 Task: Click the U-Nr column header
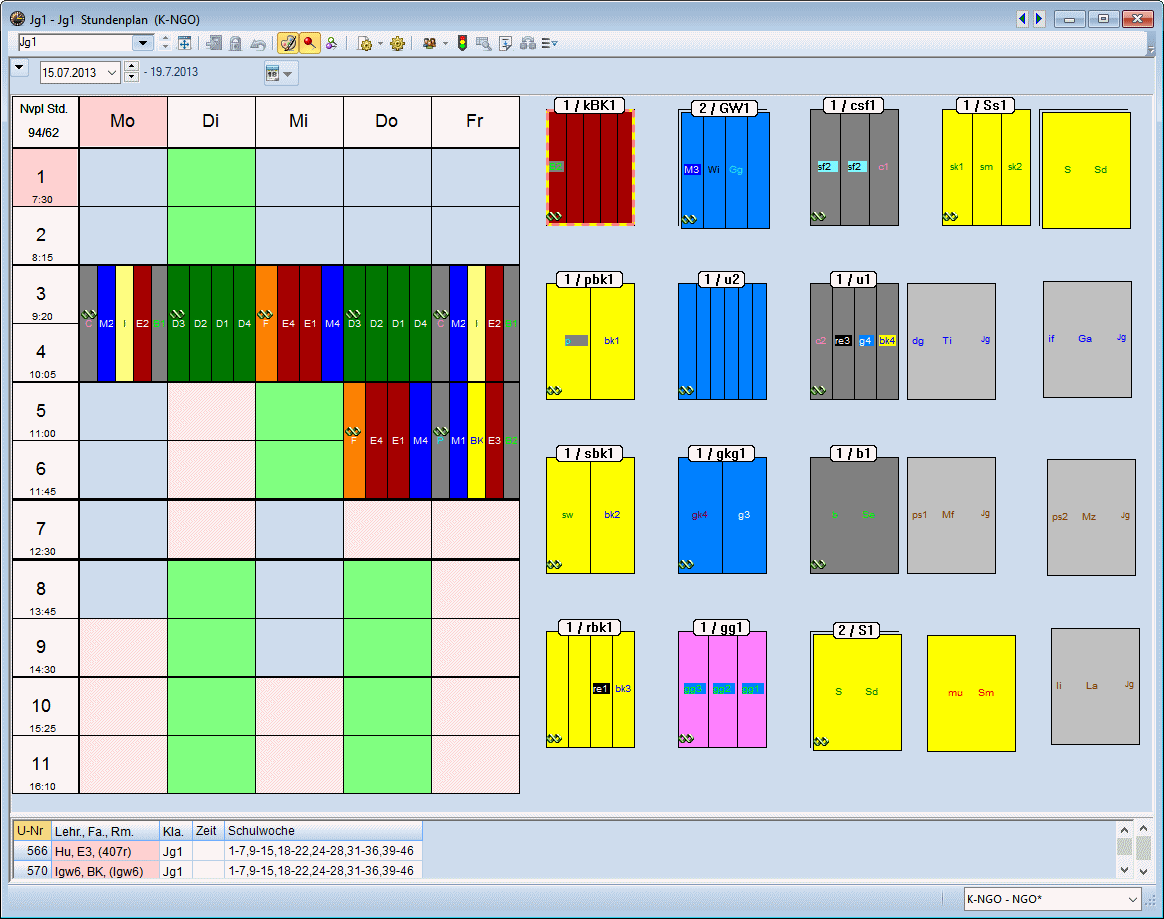[x=31, y=831]
